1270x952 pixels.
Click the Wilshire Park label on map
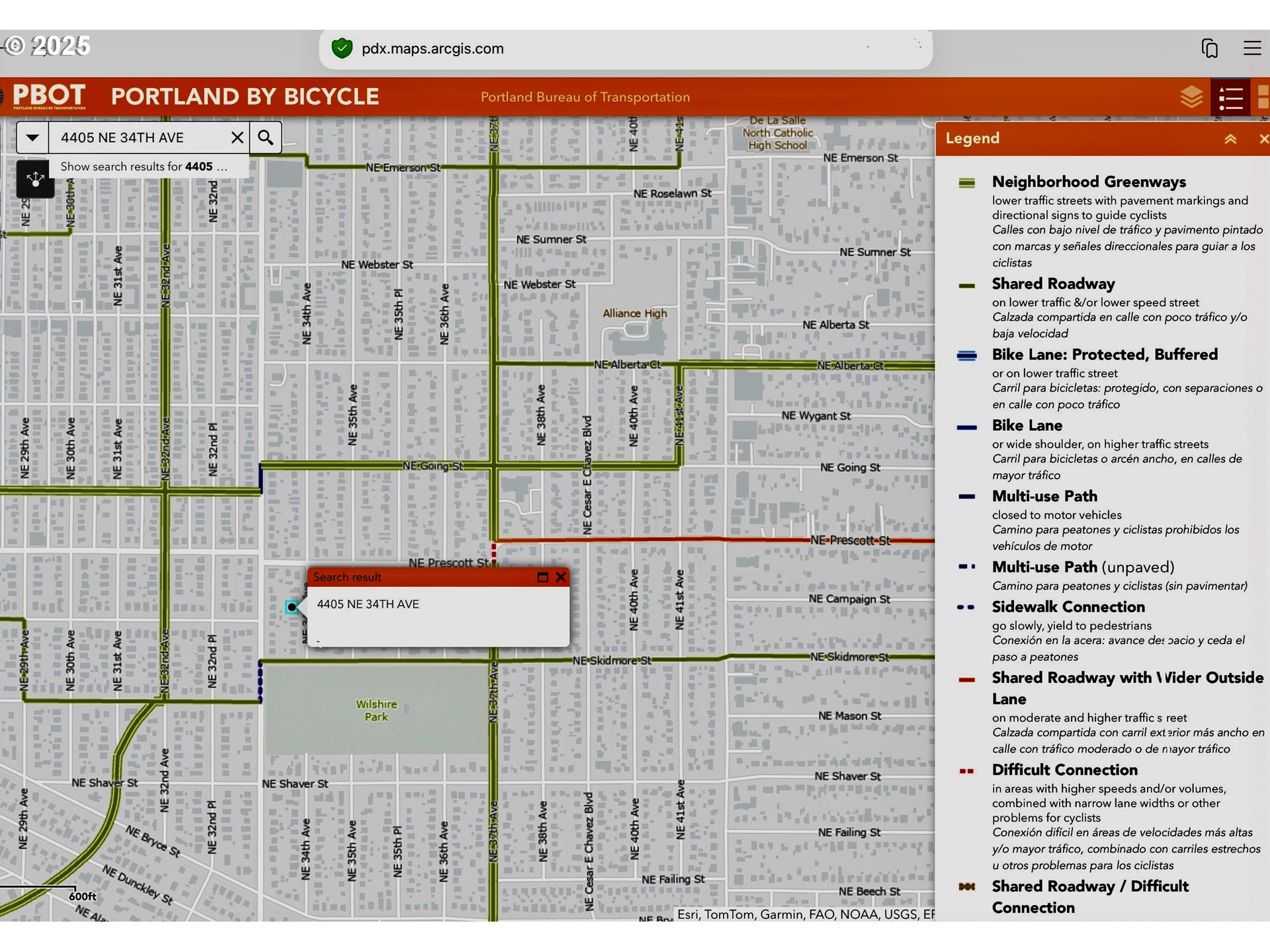click(x=376, y=710)
